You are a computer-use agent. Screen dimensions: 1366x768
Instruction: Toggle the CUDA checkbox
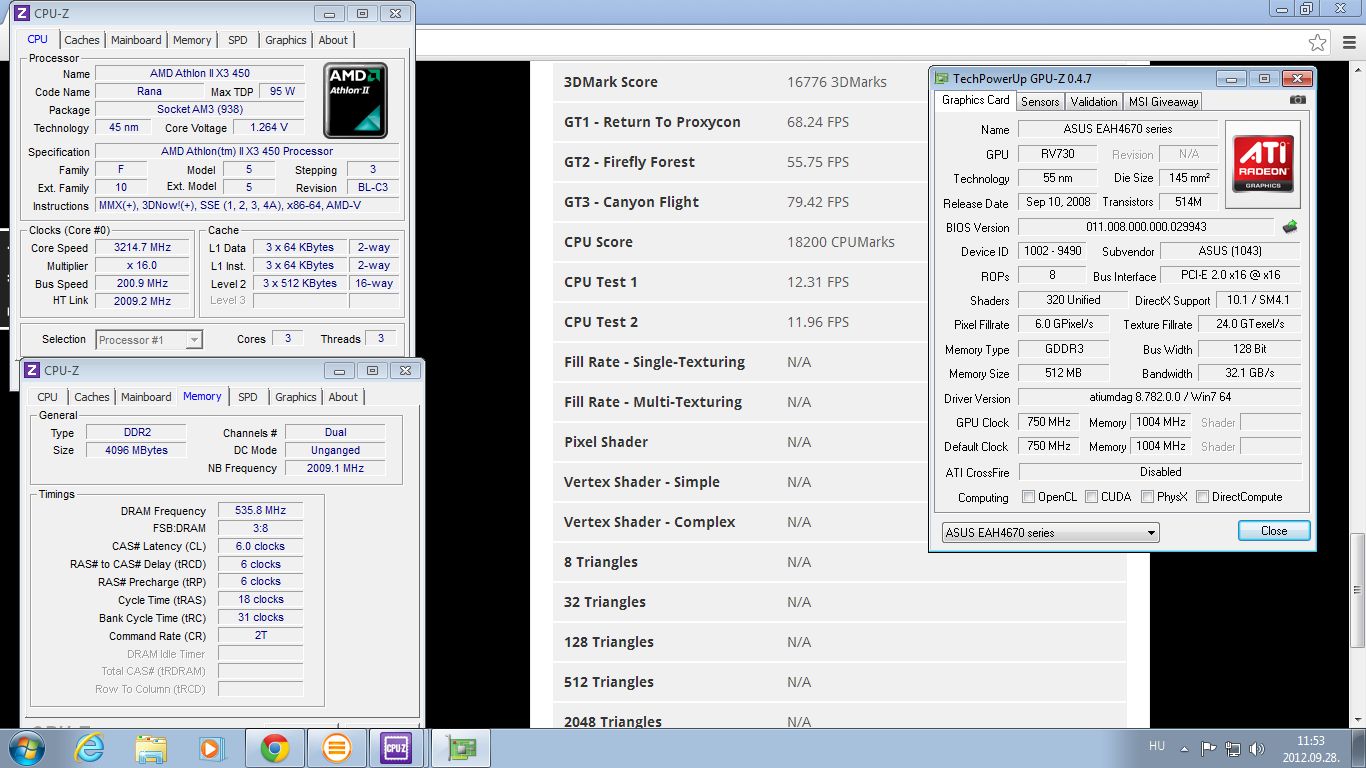pos(1091,497)
